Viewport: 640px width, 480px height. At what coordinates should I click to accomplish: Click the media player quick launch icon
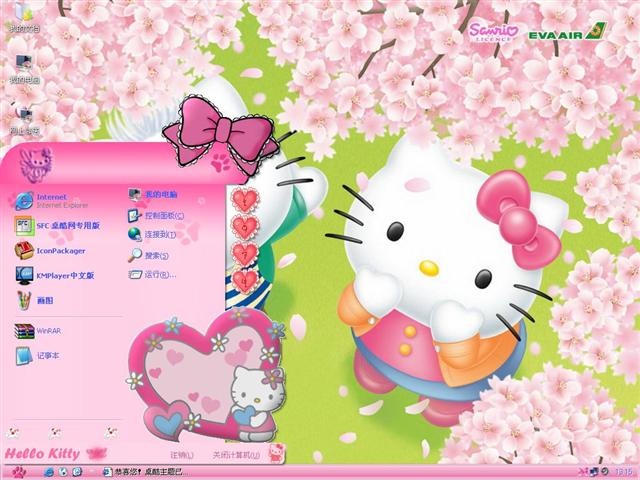[63, 473]
